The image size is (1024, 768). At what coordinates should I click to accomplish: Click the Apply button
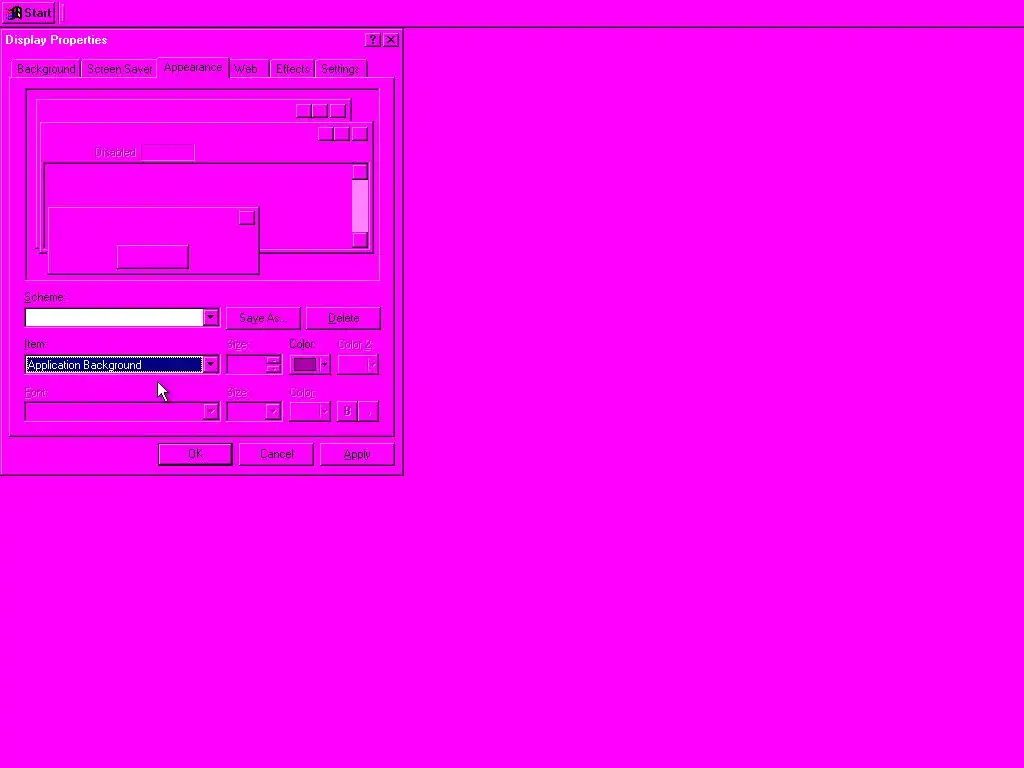pos(357,454)
